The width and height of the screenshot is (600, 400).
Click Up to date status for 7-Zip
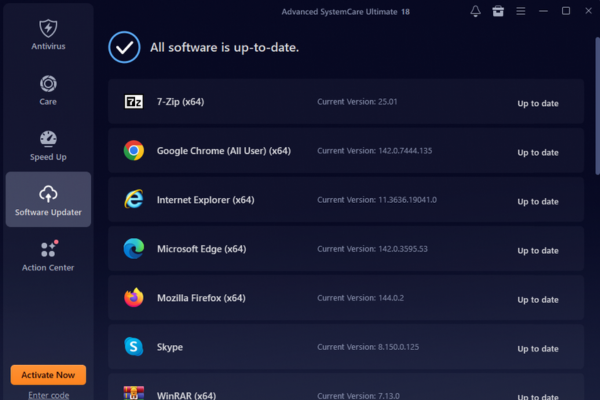(538, 103)
